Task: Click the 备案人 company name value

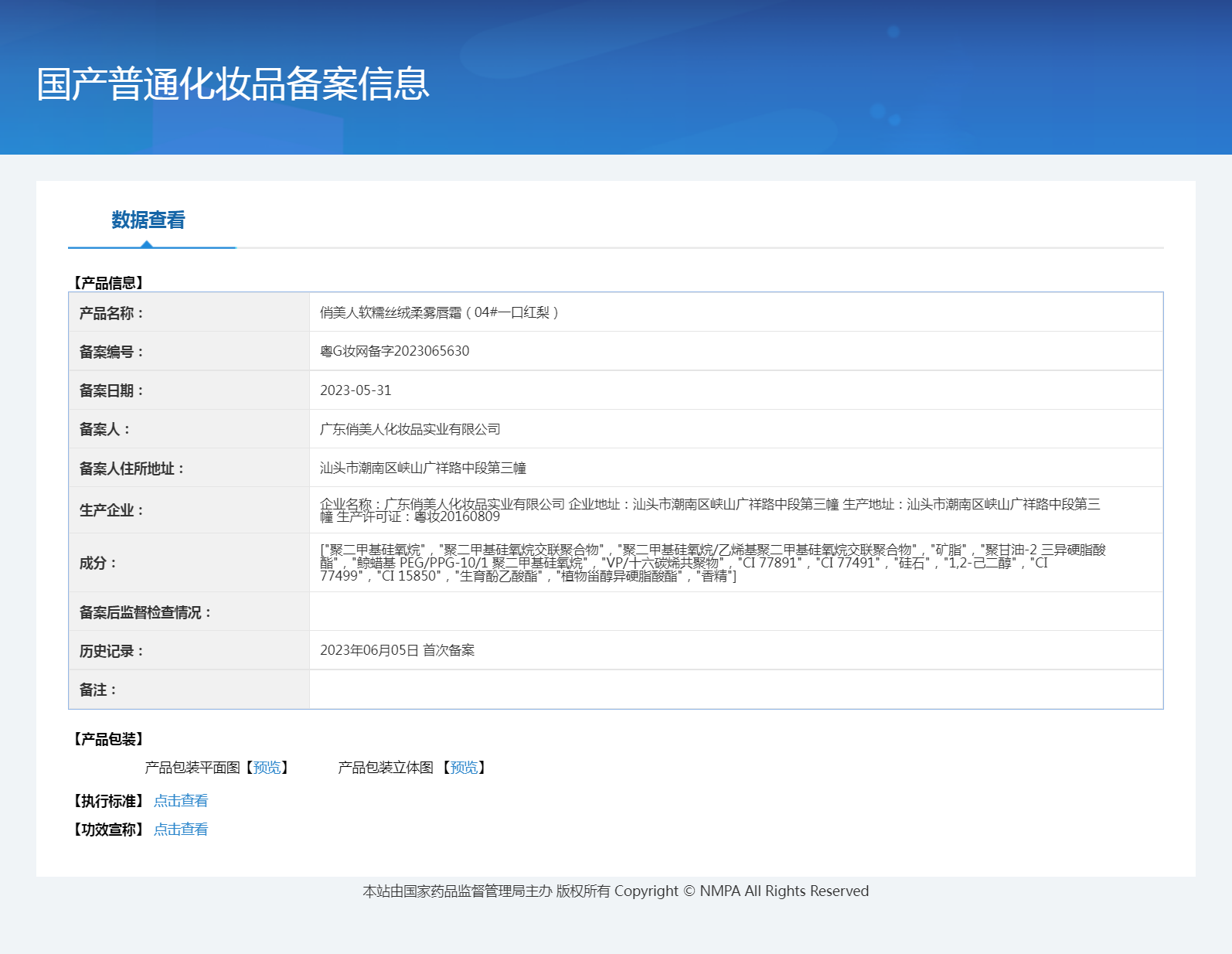Action: [410, 429]
